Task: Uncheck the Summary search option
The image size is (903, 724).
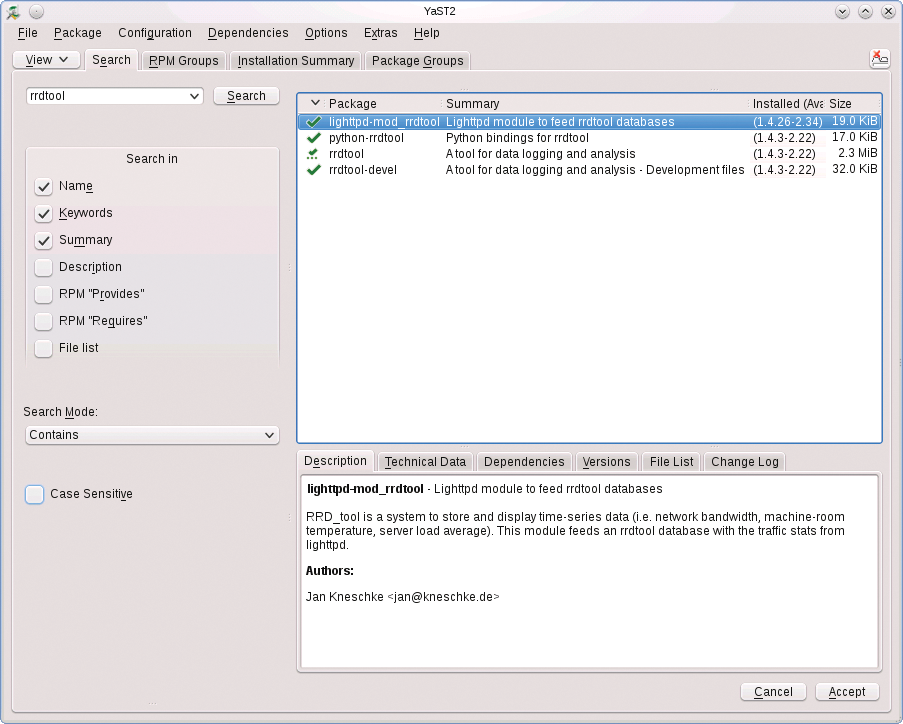Action: pyautogui.click(x=43, y=240)
